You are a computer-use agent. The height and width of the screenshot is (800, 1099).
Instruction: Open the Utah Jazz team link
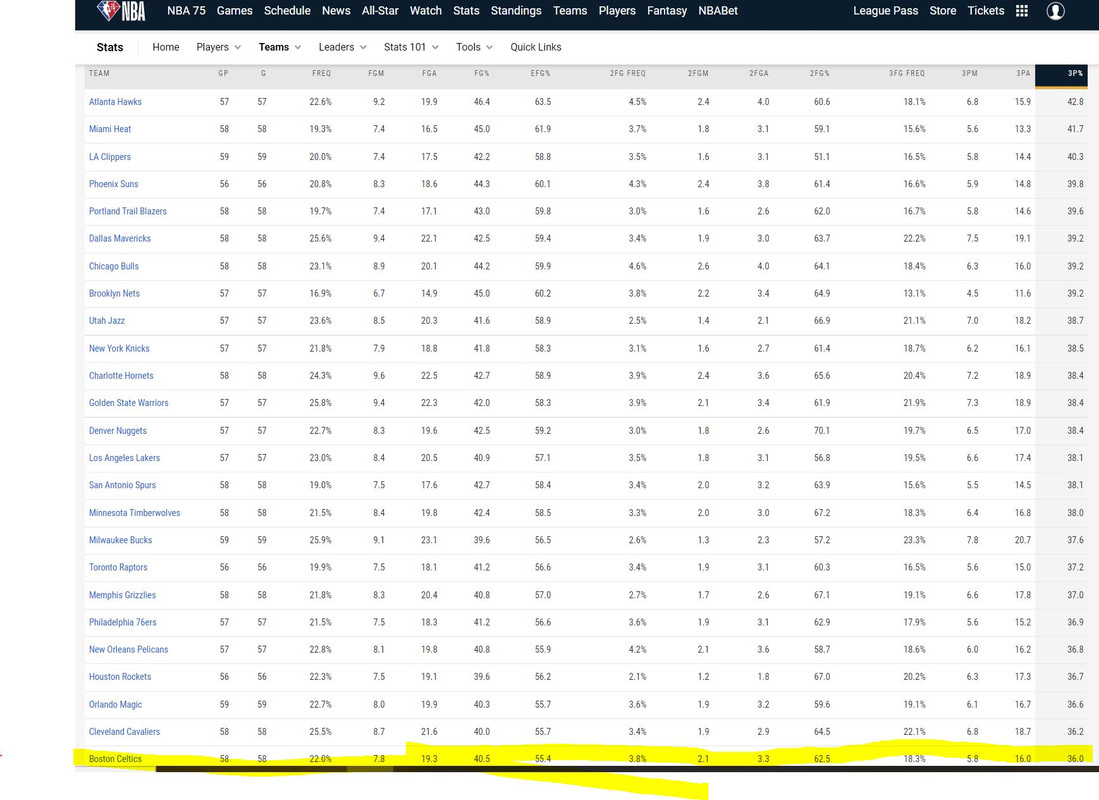click(x=107, y=320)
